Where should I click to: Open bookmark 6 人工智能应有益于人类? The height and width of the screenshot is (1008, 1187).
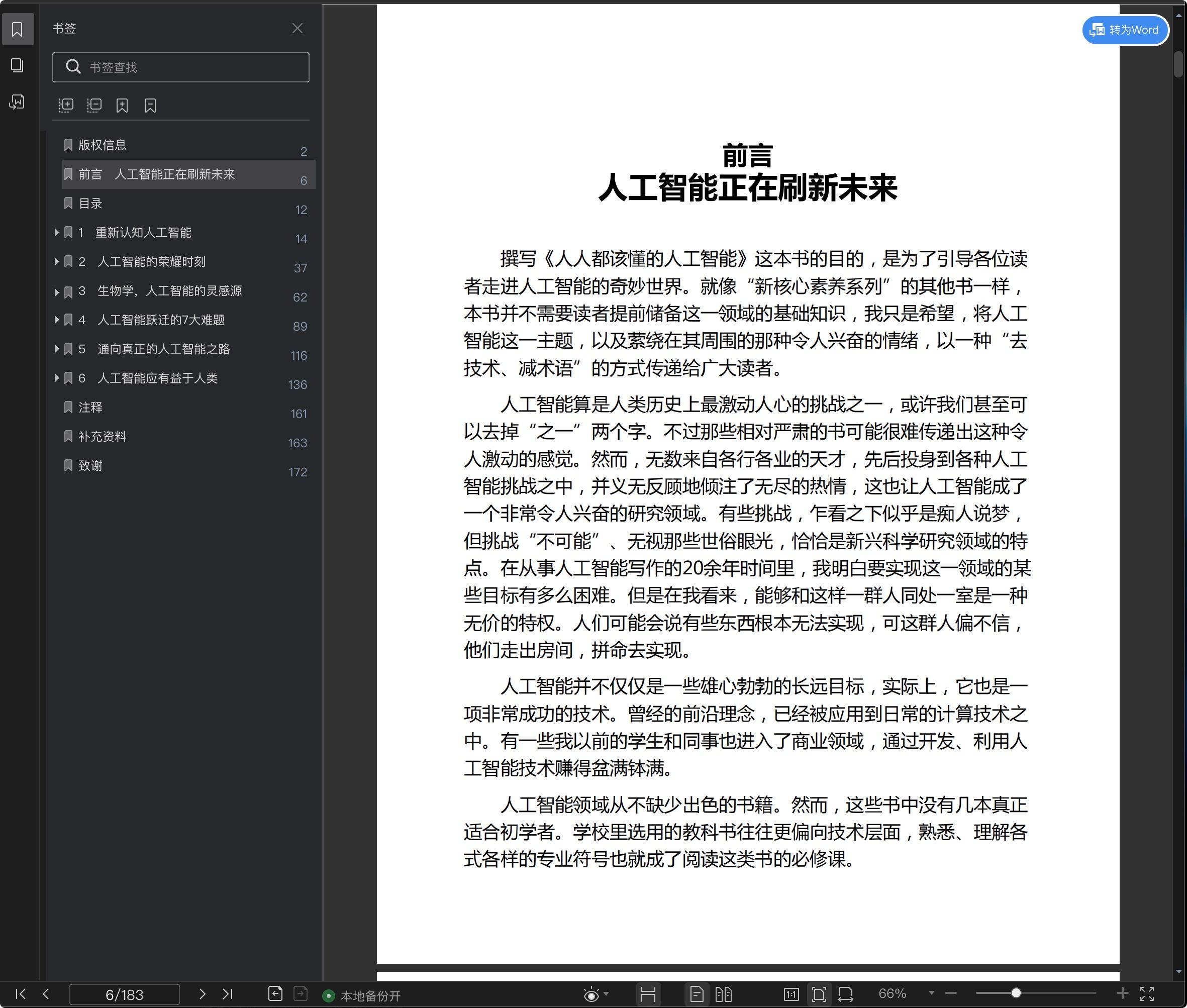(x=148, y=378)
